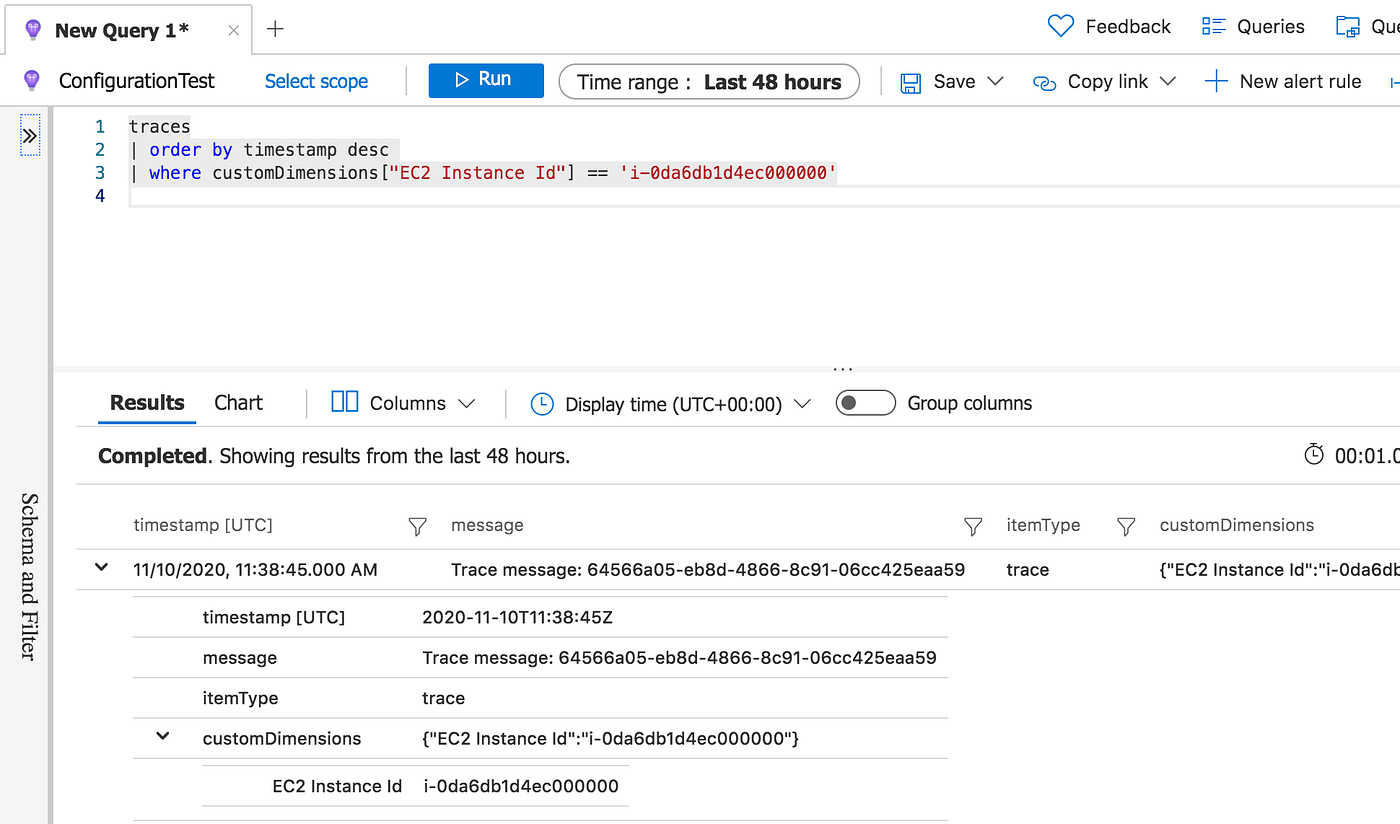Open the Queries icon panel
This screenshot has width=1400, height=824.
point(1212,26)
